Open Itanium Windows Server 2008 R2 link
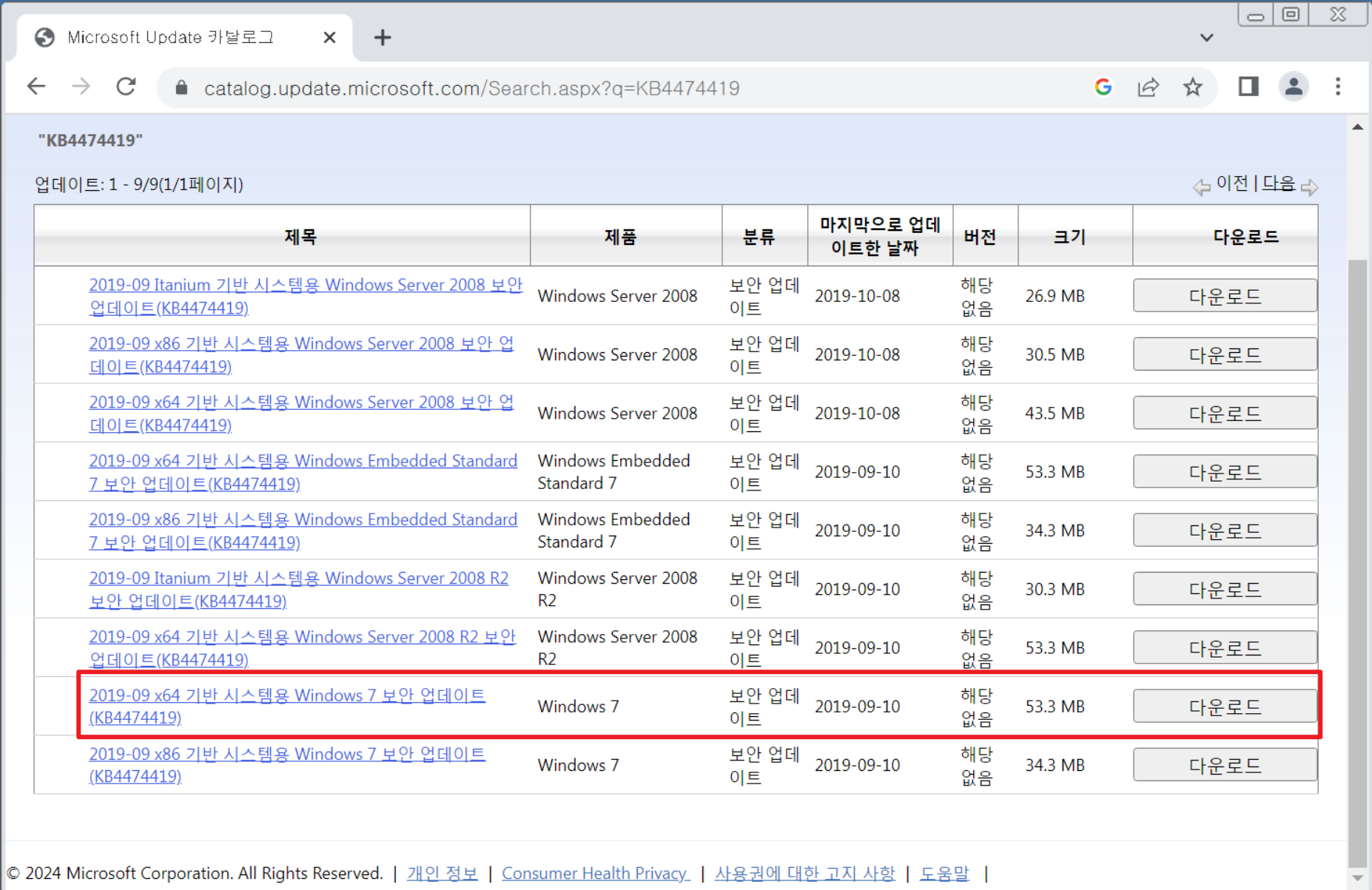This screenshot has width=1372, height=890. pyautogui.click(x=299, y=589)
